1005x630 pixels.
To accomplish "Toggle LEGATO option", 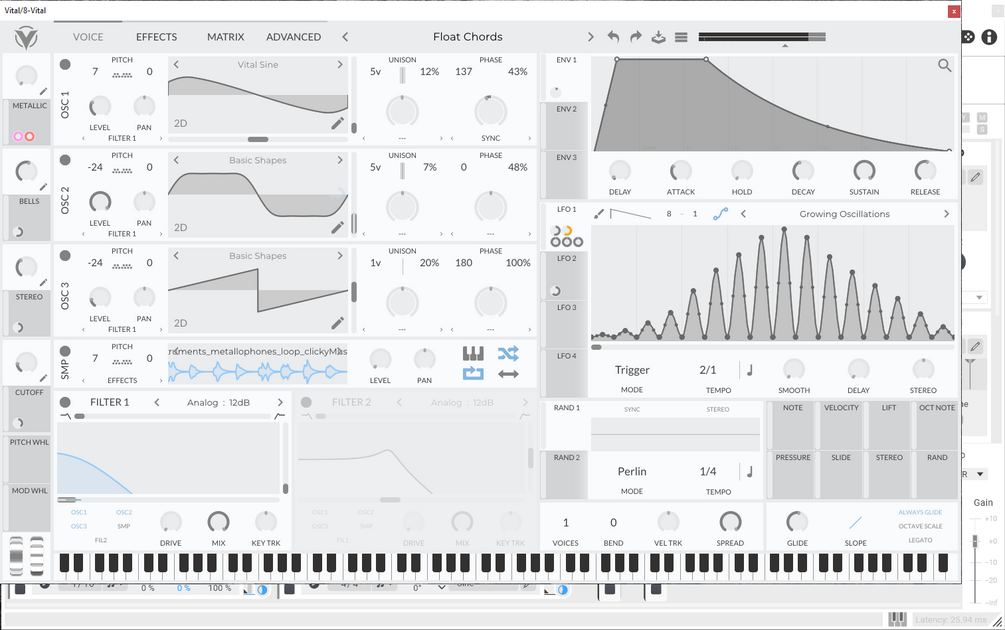I will 920,540.
